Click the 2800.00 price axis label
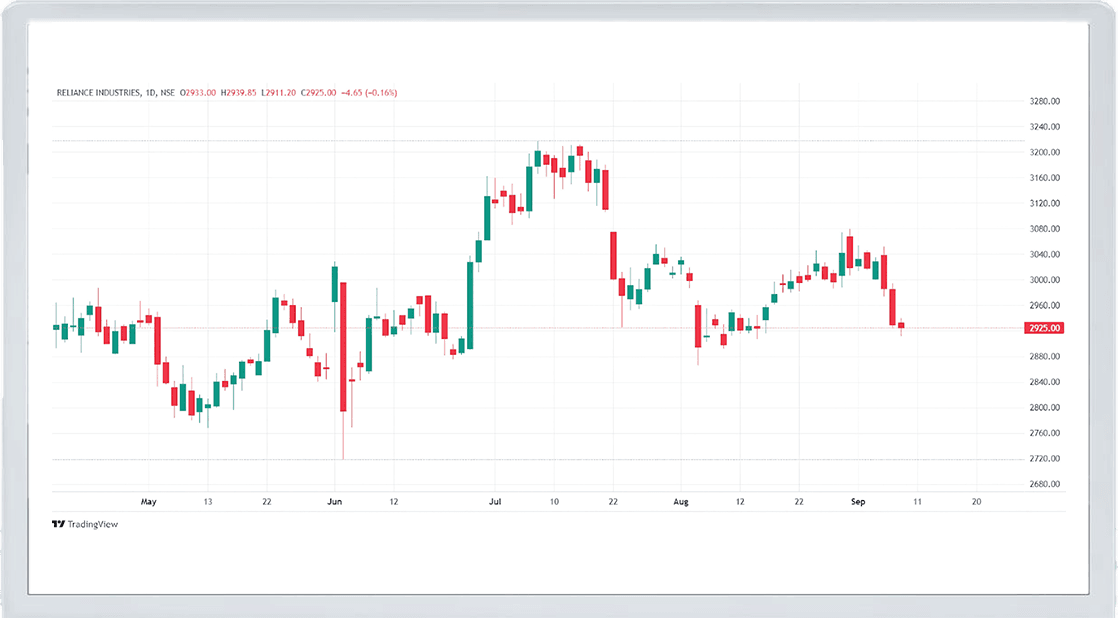Image resolution: width=1118 pixels, height=618 pixels. coord(1043,408)
